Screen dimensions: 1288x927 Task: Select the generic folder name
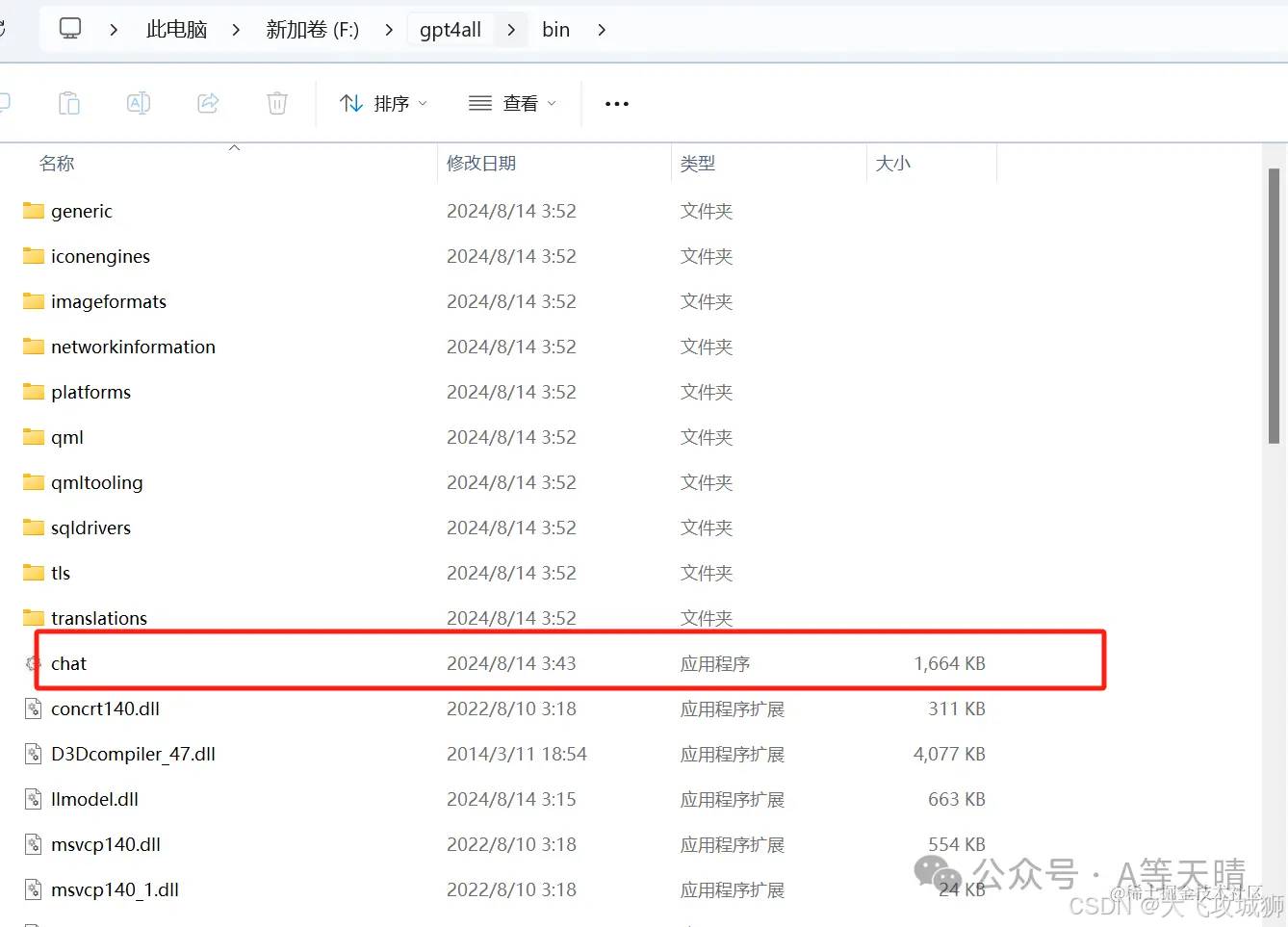click(x=82, y=211)
